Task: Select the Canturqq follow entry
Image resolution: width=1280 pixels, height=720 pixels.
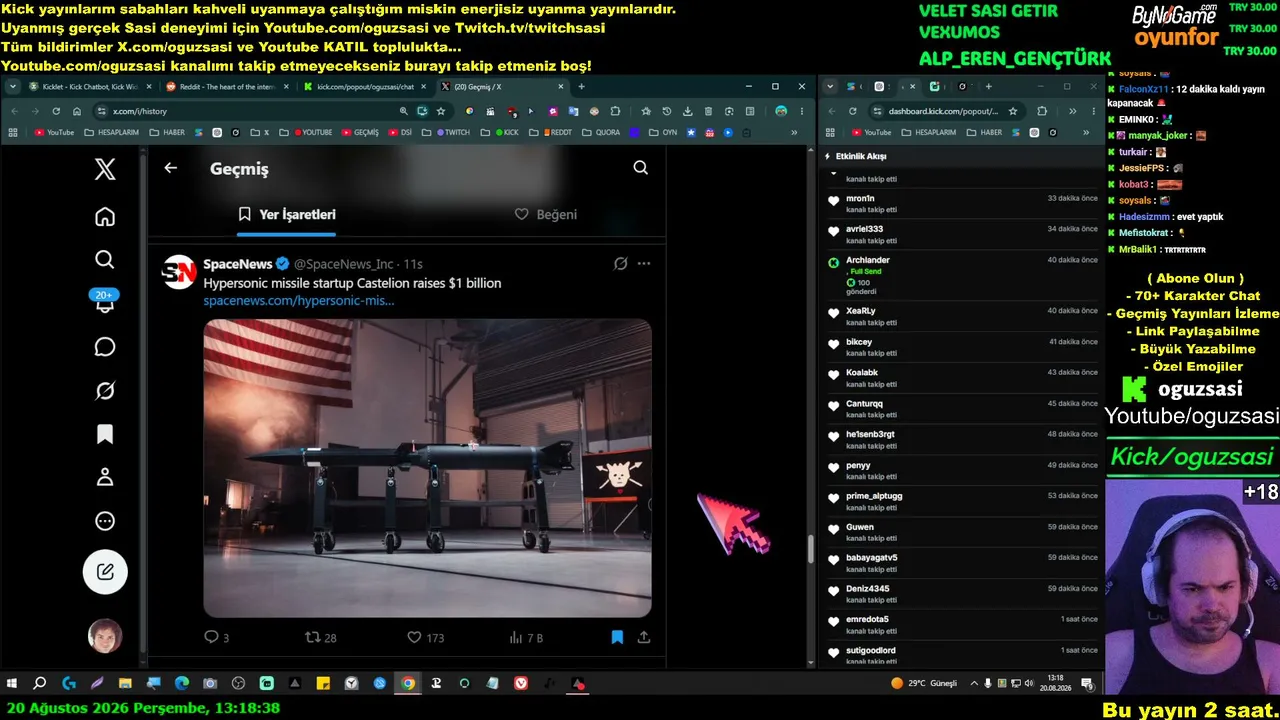Action: (964, 409)
